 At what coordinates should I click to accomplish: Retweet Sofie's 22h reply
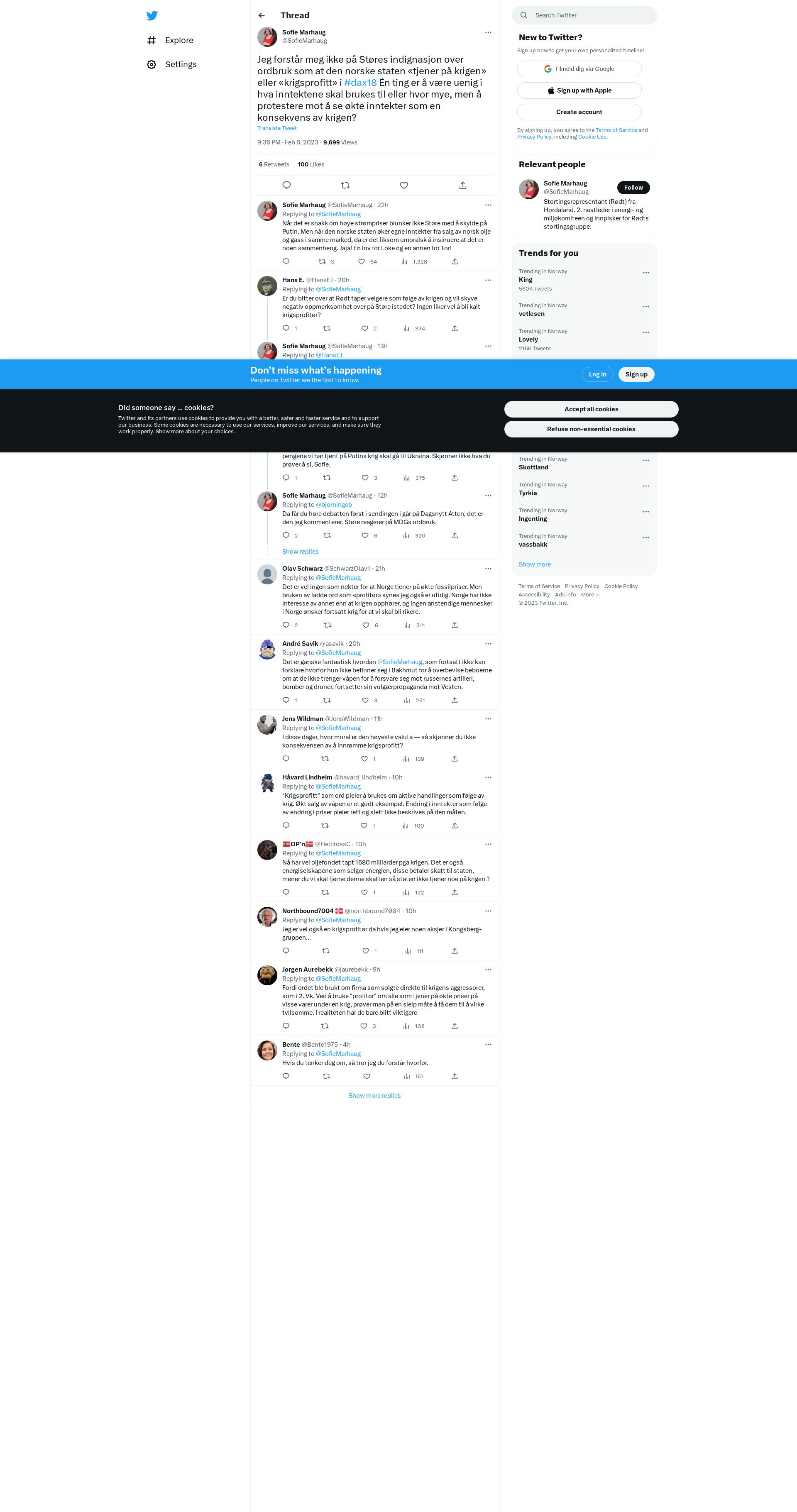tap(326, 262)
